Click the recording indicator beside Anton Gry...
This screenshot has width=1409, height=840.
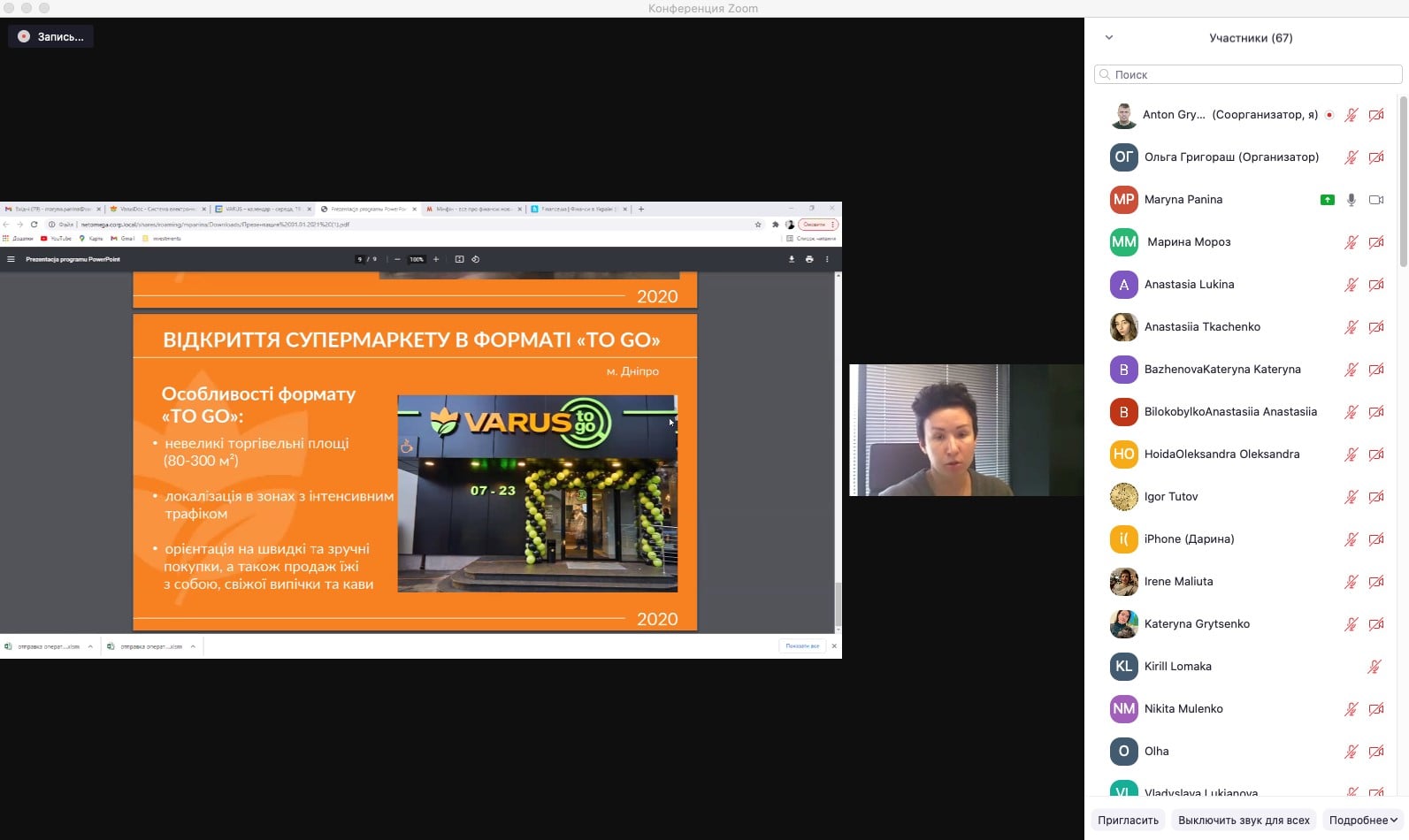click(1329, 115)
